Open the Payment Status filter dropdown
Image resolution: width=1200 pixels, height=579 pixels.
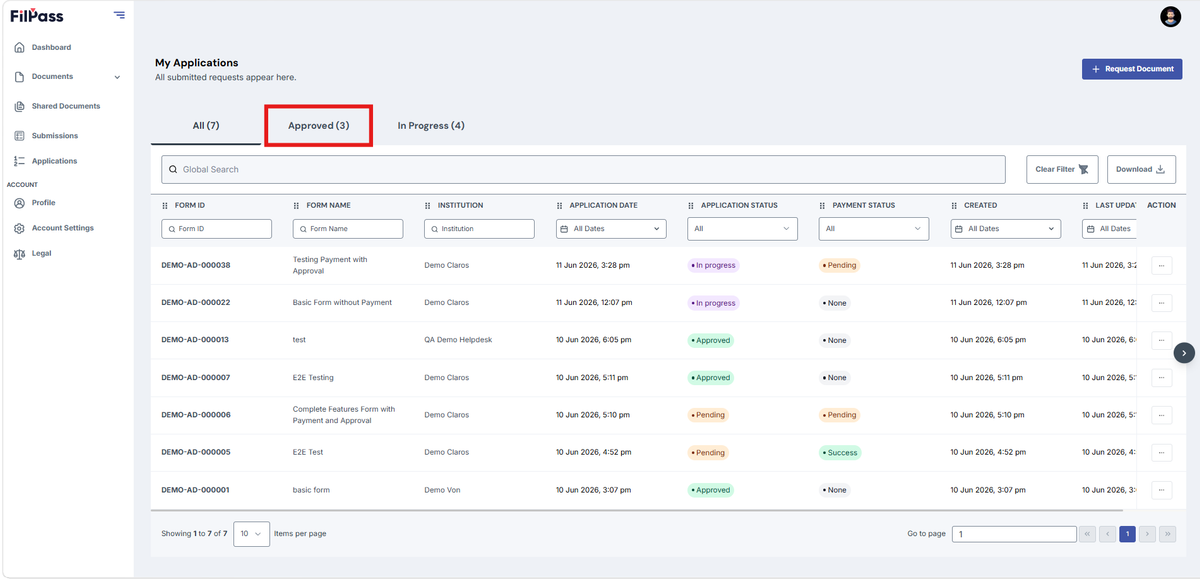coord(873,228)
